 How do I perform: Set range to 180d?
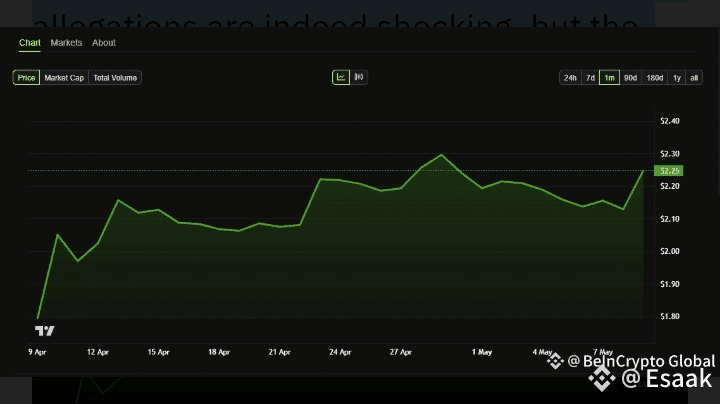coord(654,78)
